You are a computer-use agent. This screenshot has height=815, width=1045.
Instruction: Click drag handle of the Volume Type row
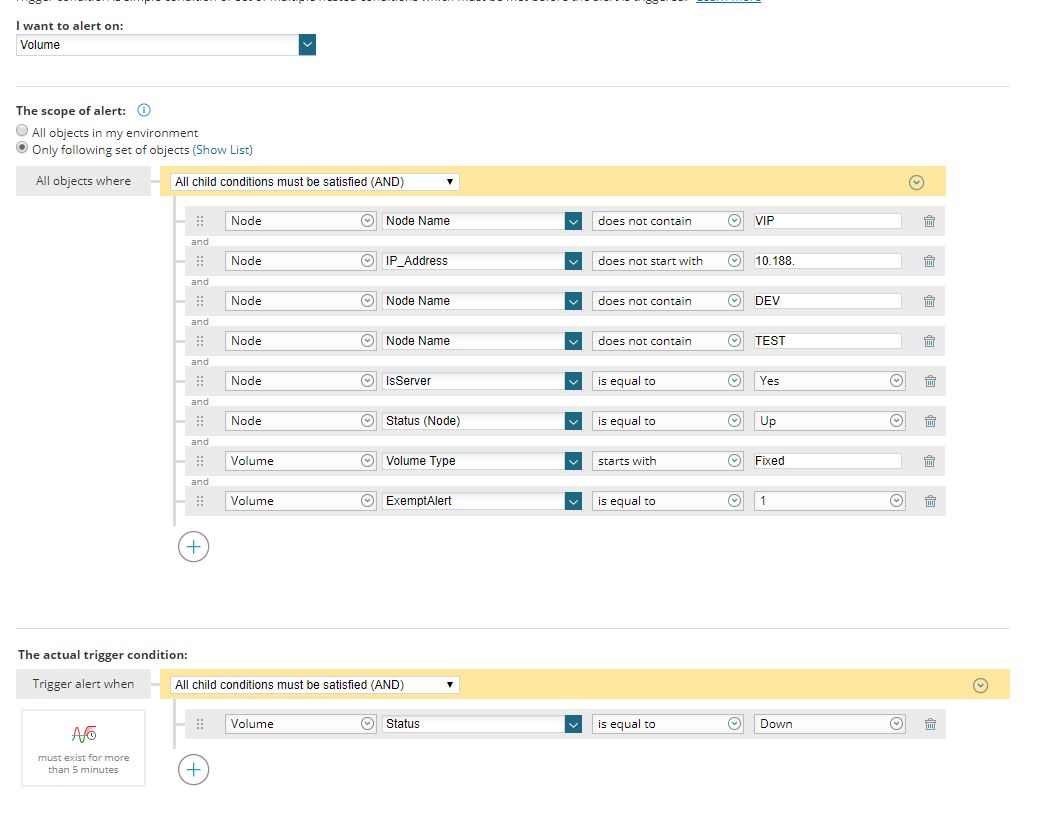tap(200, 461)
